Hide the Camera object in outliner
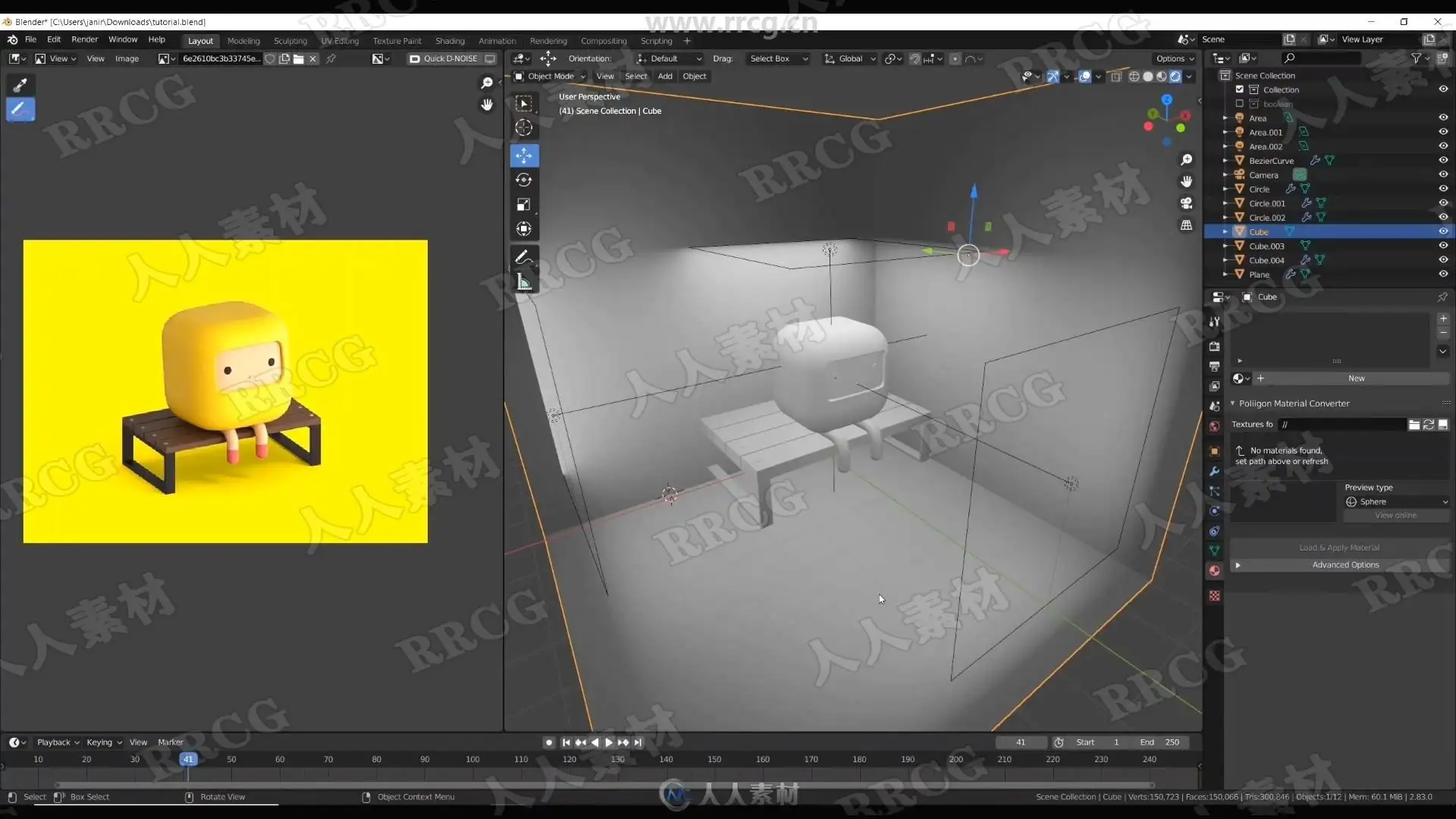 pos(1443,174)
